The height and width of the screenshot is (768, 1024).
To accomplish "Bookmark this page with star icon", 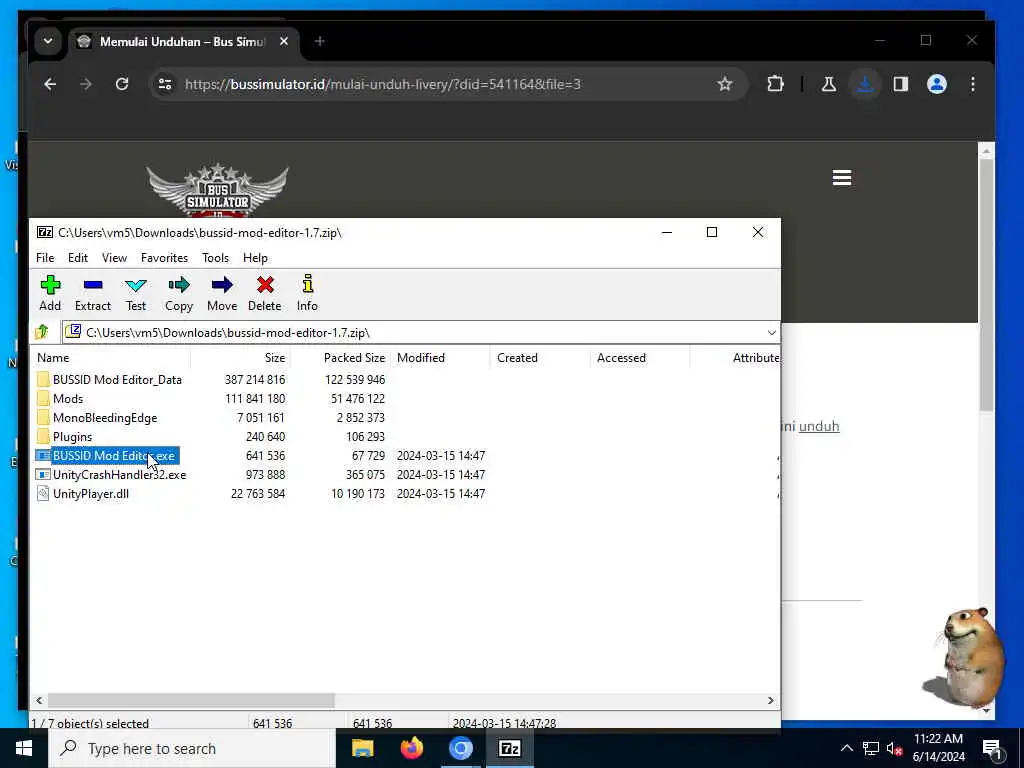I will tap(724, 84).
